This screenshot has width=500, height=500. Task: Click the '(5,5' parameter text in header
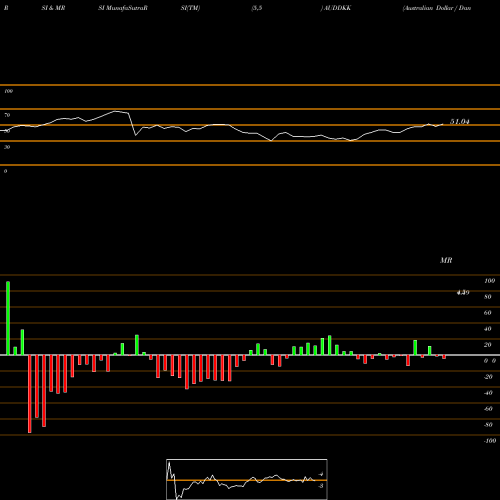(257, 8)
